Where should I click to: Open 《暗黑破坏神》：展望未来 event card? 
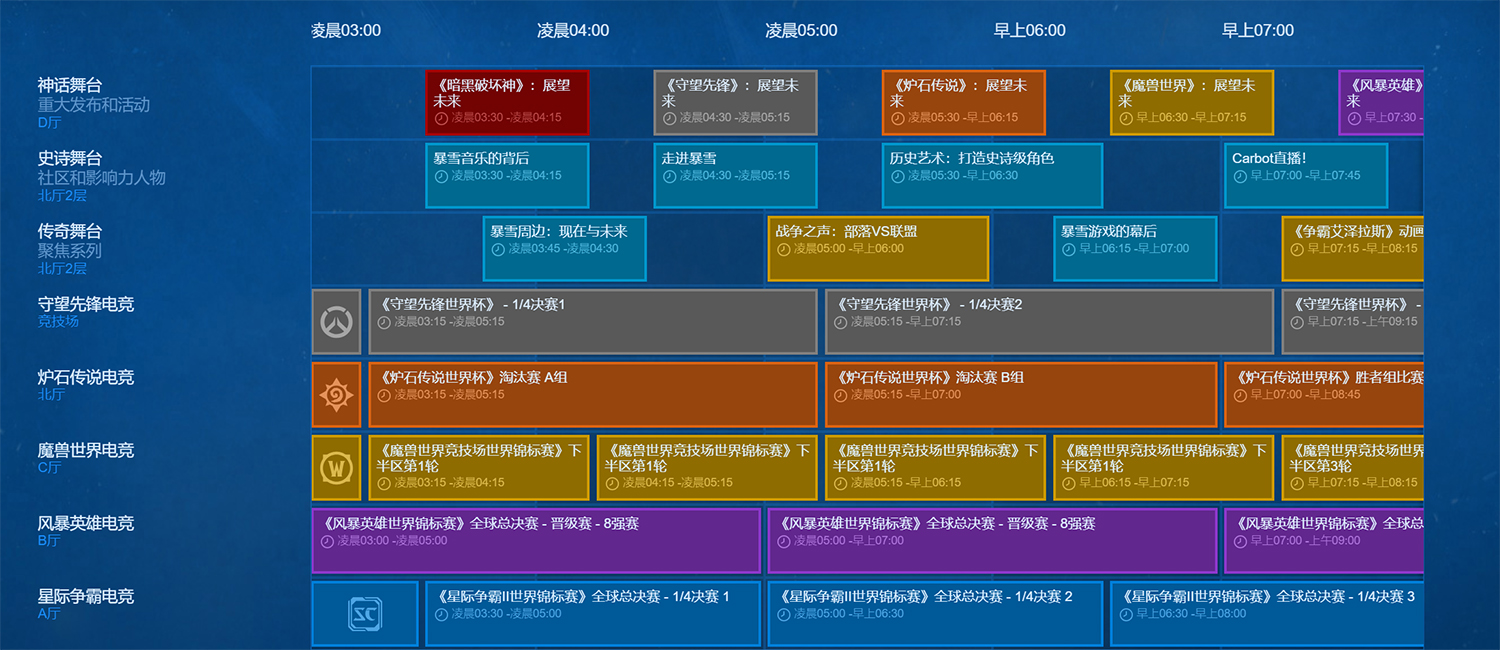pos(507,103)
